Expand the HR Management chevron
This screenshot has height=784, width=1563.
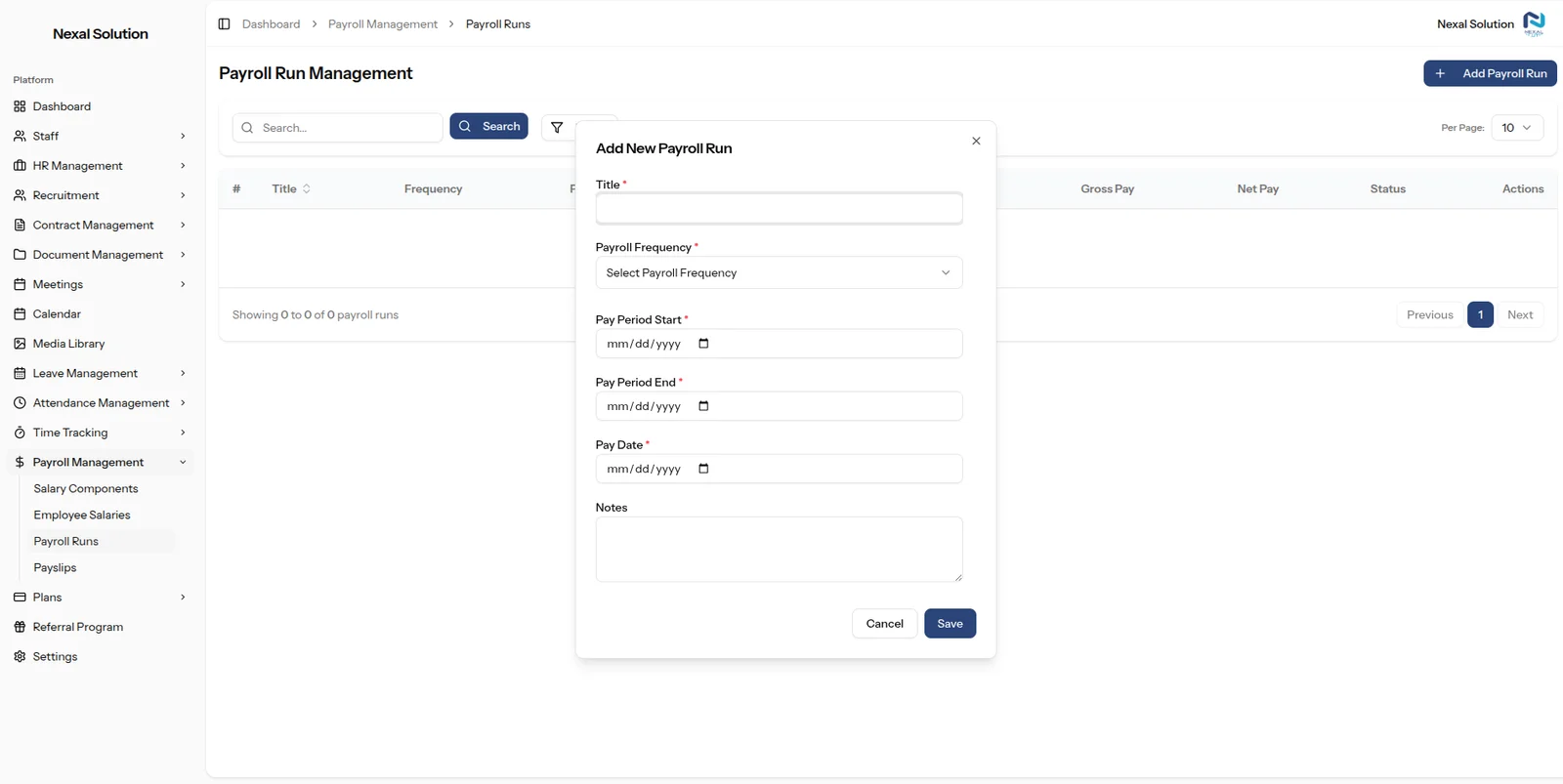[x=183, y=166]
